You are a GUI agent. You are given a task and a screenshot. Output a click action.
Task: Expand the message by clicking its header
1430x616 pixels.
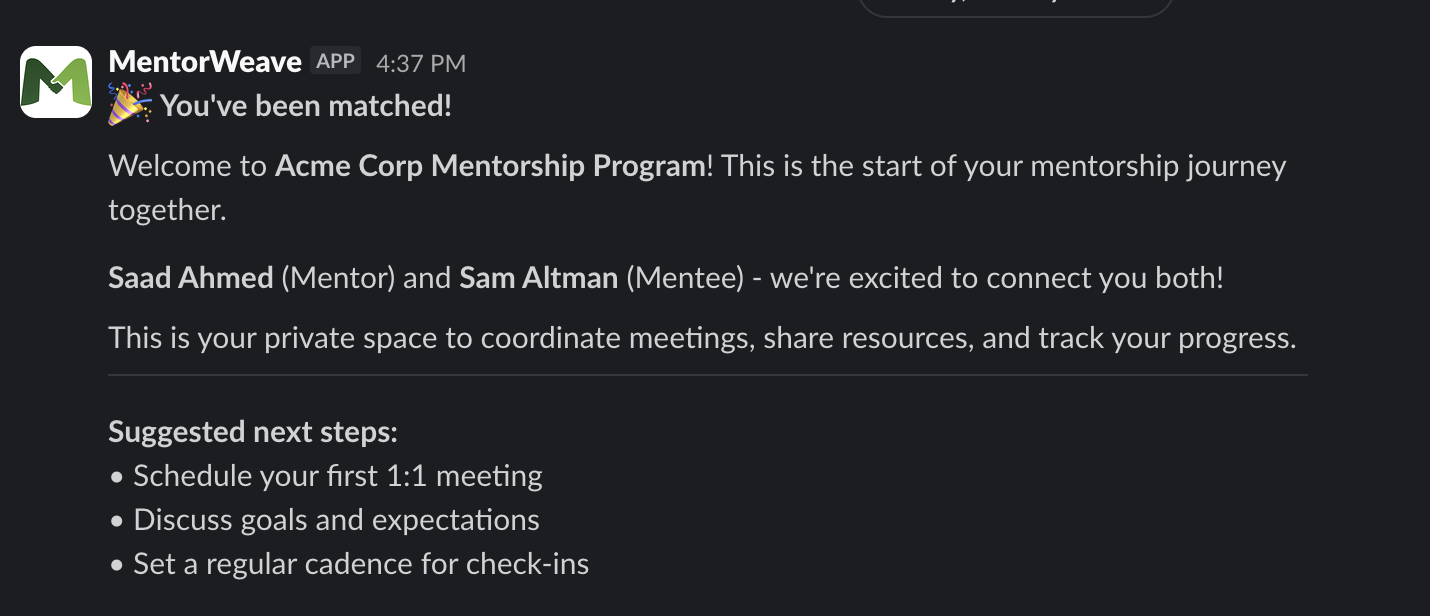[204, 61]
